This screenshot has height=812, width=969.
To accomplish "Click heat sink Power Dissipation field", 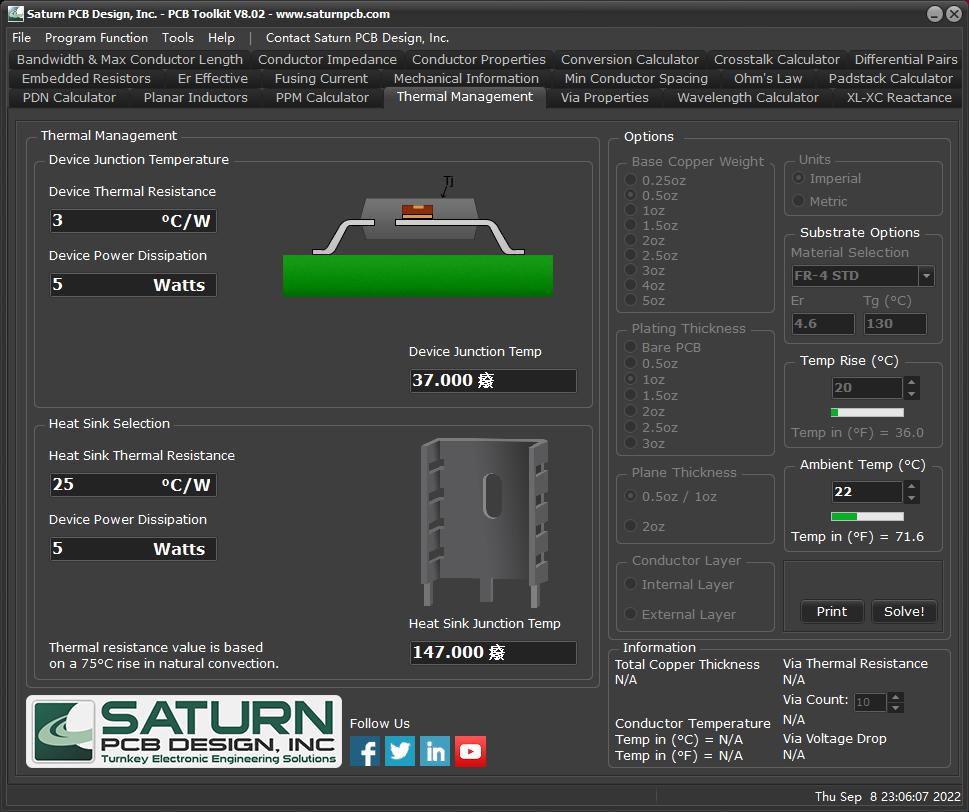I will (x=133, y=548).
